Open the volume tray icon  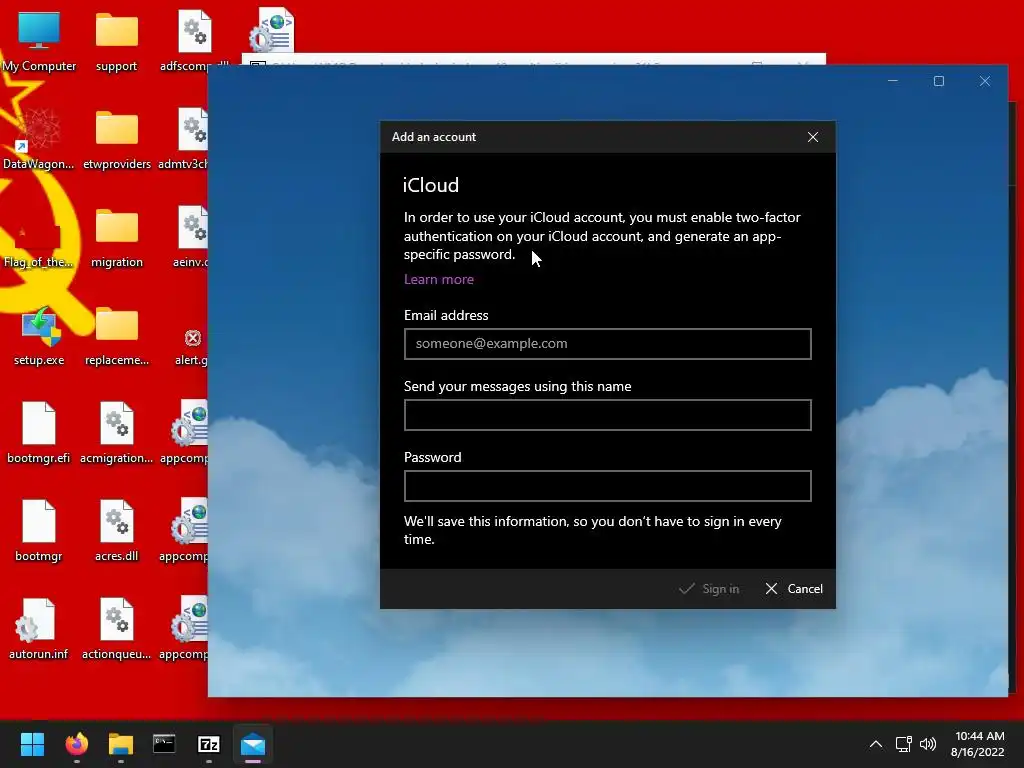pos(927,744)
